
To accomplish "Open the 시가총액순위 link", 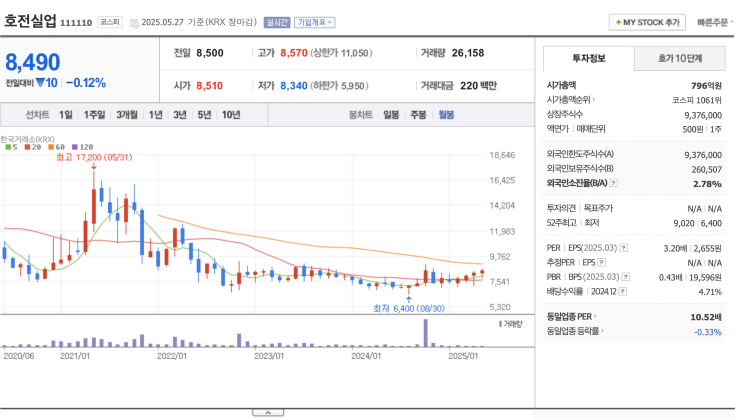I will pyautogui.click(x=571, y=100).
